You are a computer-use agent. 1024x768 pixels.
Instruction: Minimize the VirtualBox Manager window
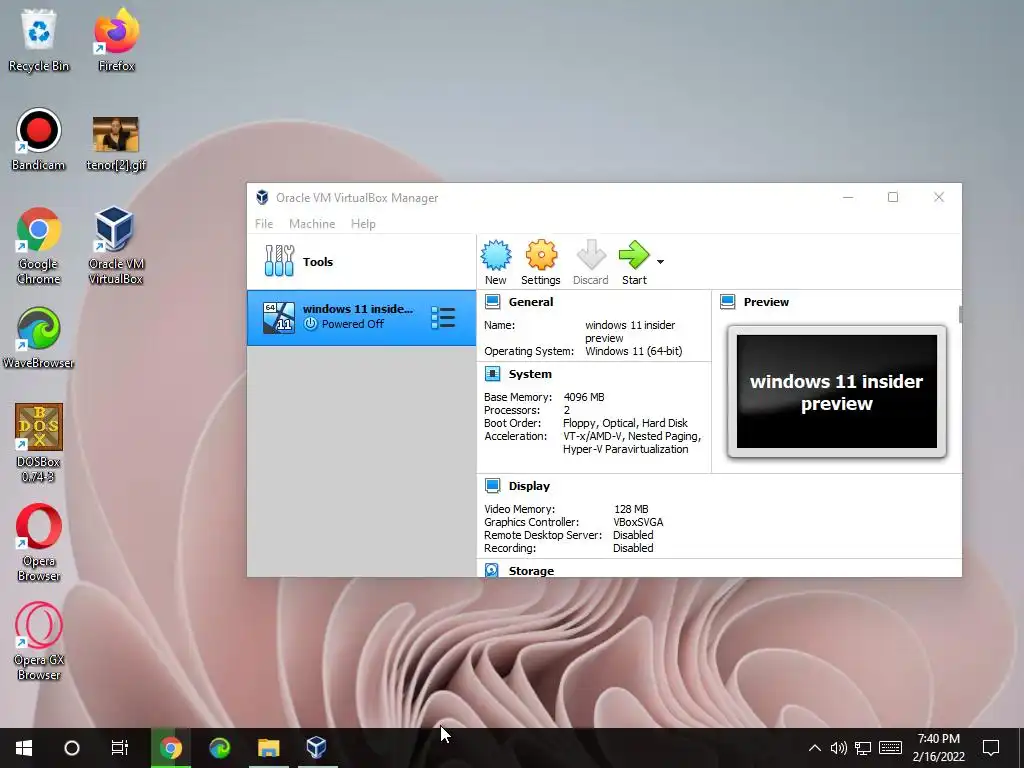point(848,197)
